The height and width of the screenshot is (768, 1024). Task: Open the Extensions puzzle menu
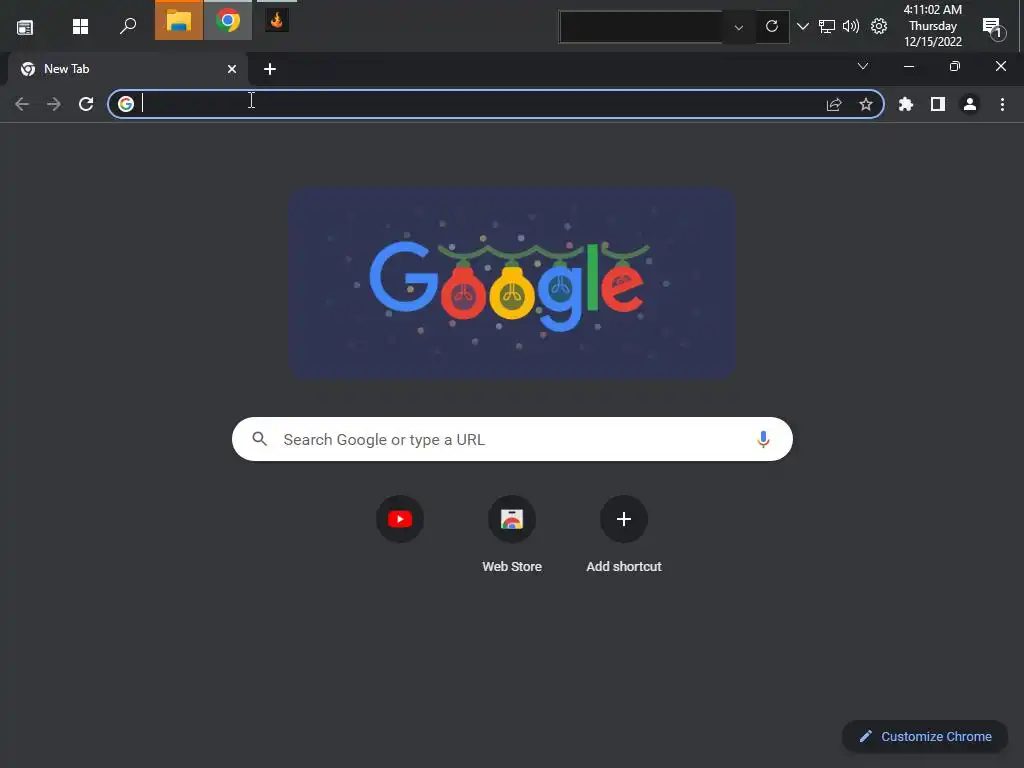[x=906, y=104]
